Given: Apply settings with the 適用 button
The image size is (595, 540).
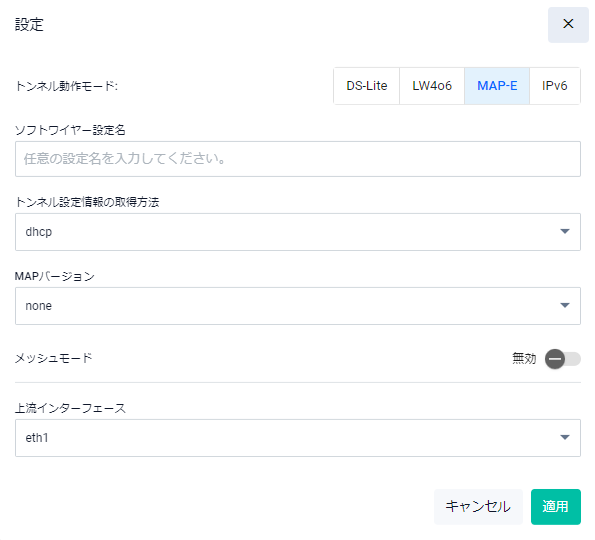Looking at the screenshot, I should pyautogui.click(x=556, y=507).
